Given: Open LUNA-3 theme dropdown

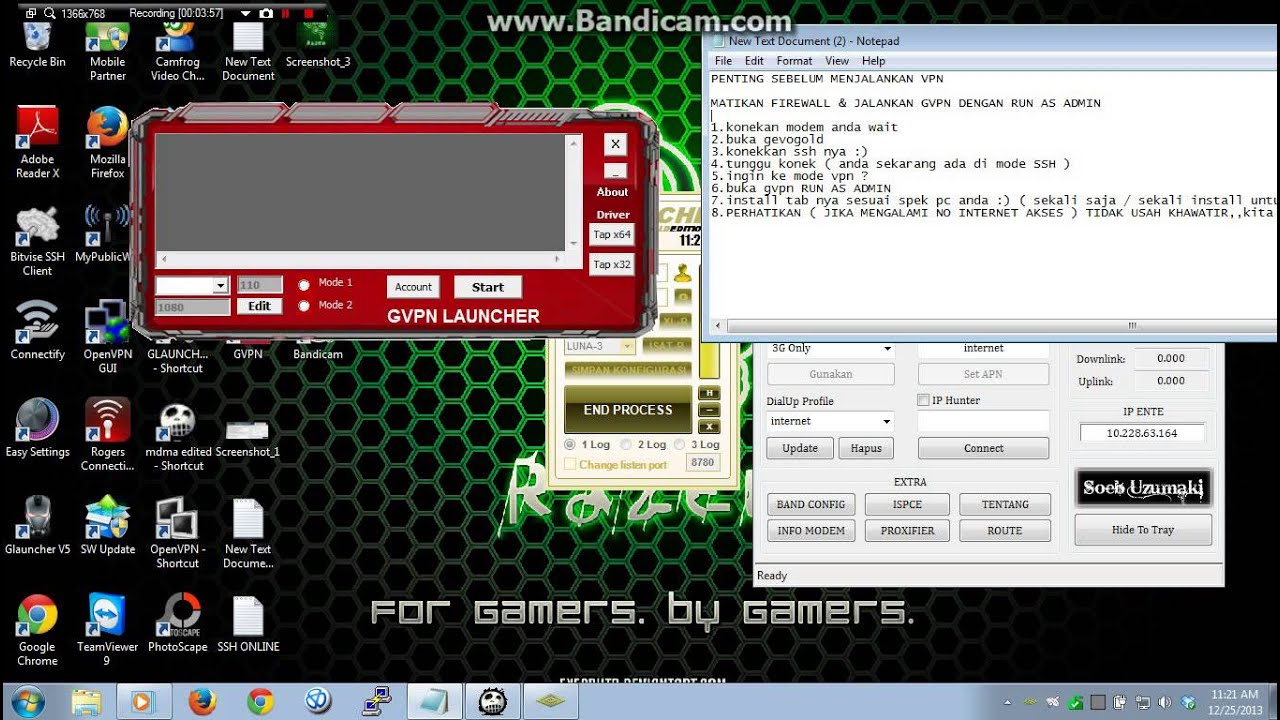Looking at the screenshot, I should 628,346.
